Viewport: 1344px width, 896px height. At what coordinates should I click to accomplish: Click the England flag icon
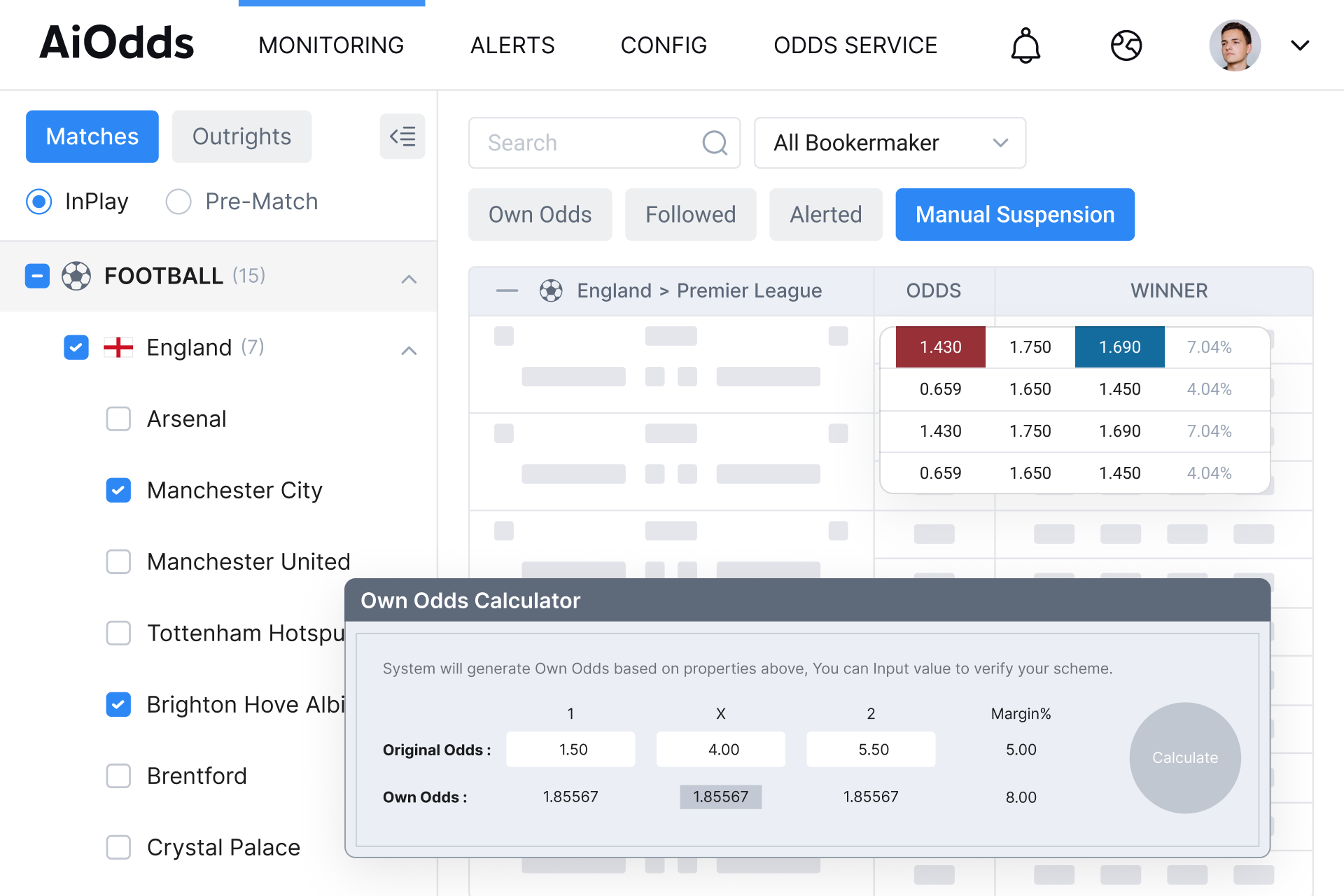[x=118, y=347]
